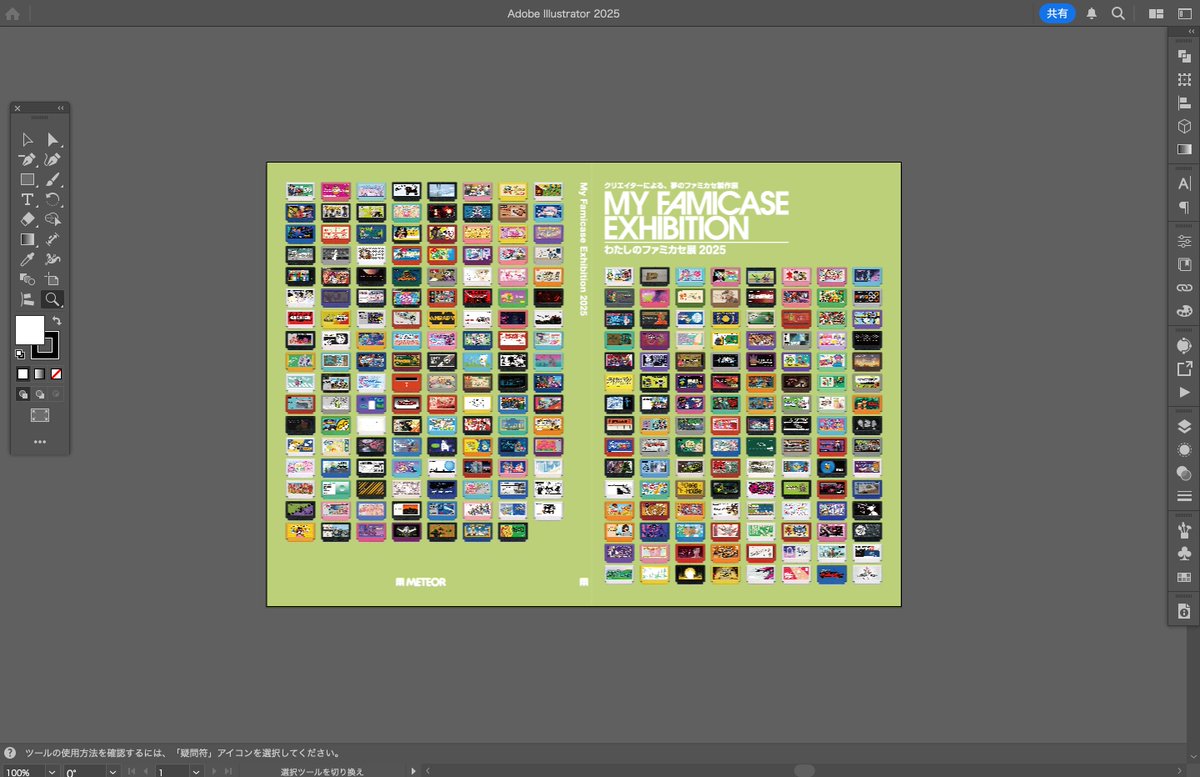Open the Links panel icon
The image size is (1200, 777).
point(1184,288)
